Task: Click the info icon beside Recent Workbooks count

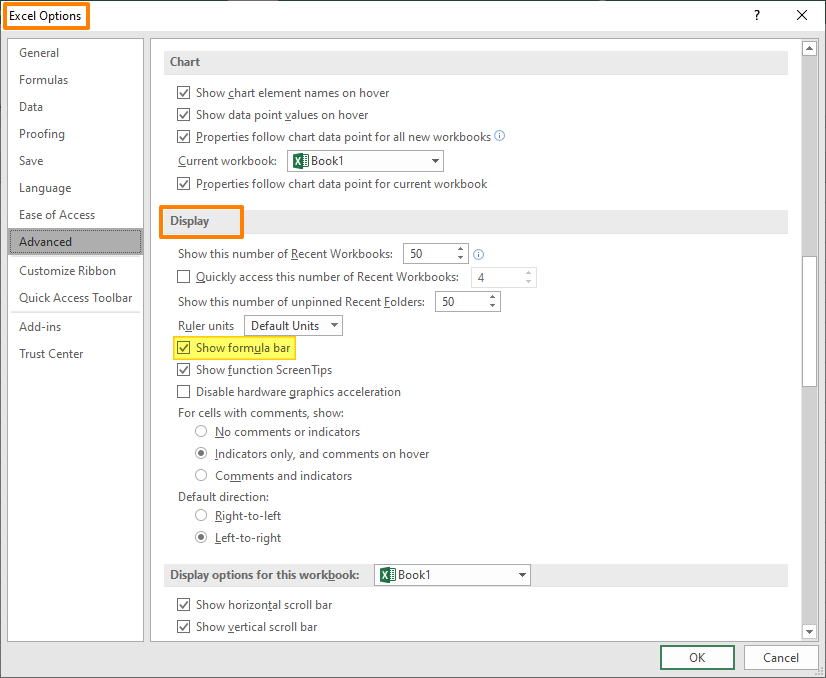Action: point(478,254)
